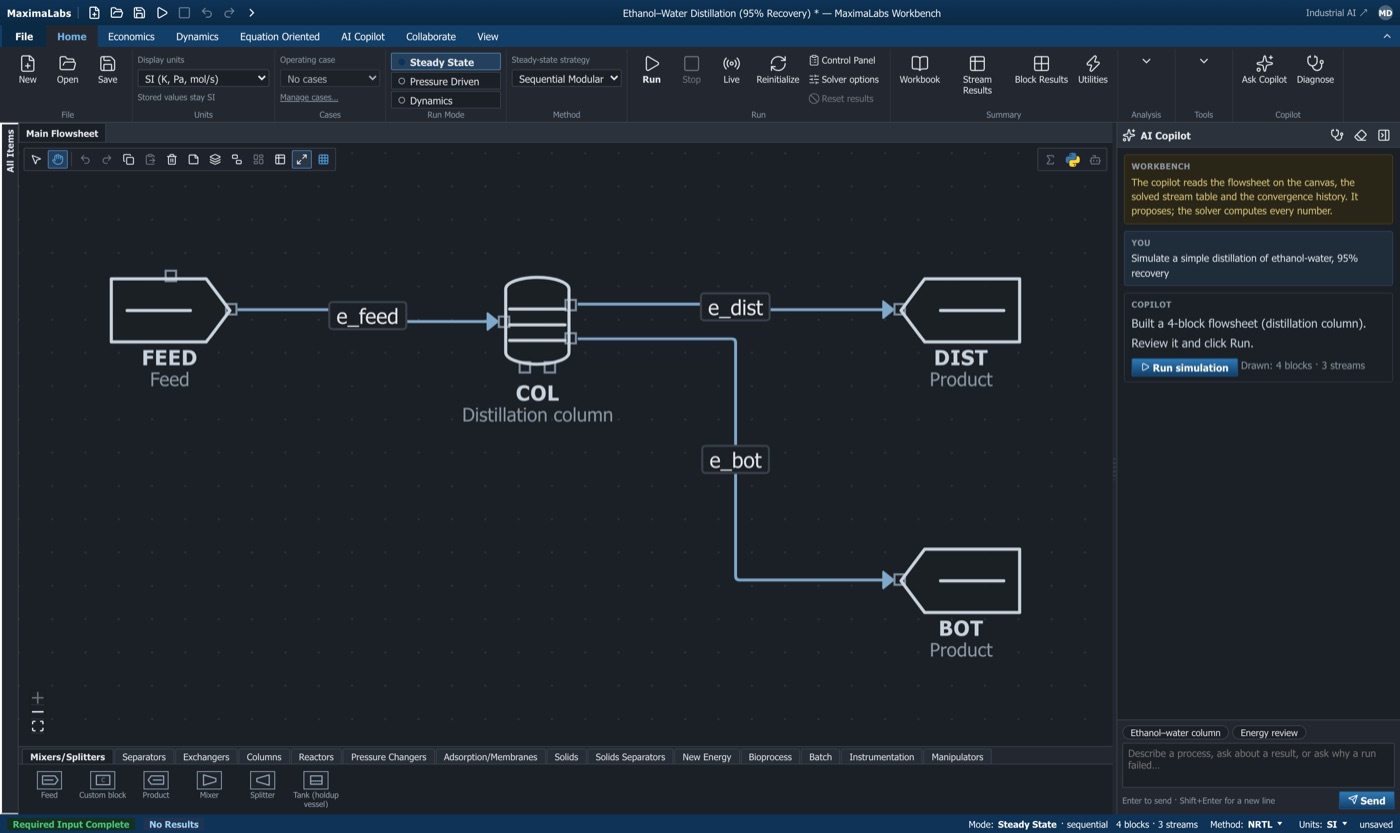1400x833 pixels.
Task: Click the trash delete icon in canvas toolbar
Action: 172,160
